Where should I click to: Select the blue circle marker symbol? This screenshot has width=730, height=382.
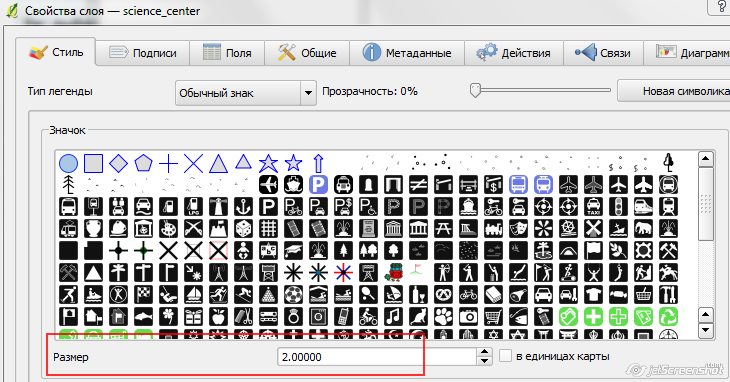click(68, 163)
